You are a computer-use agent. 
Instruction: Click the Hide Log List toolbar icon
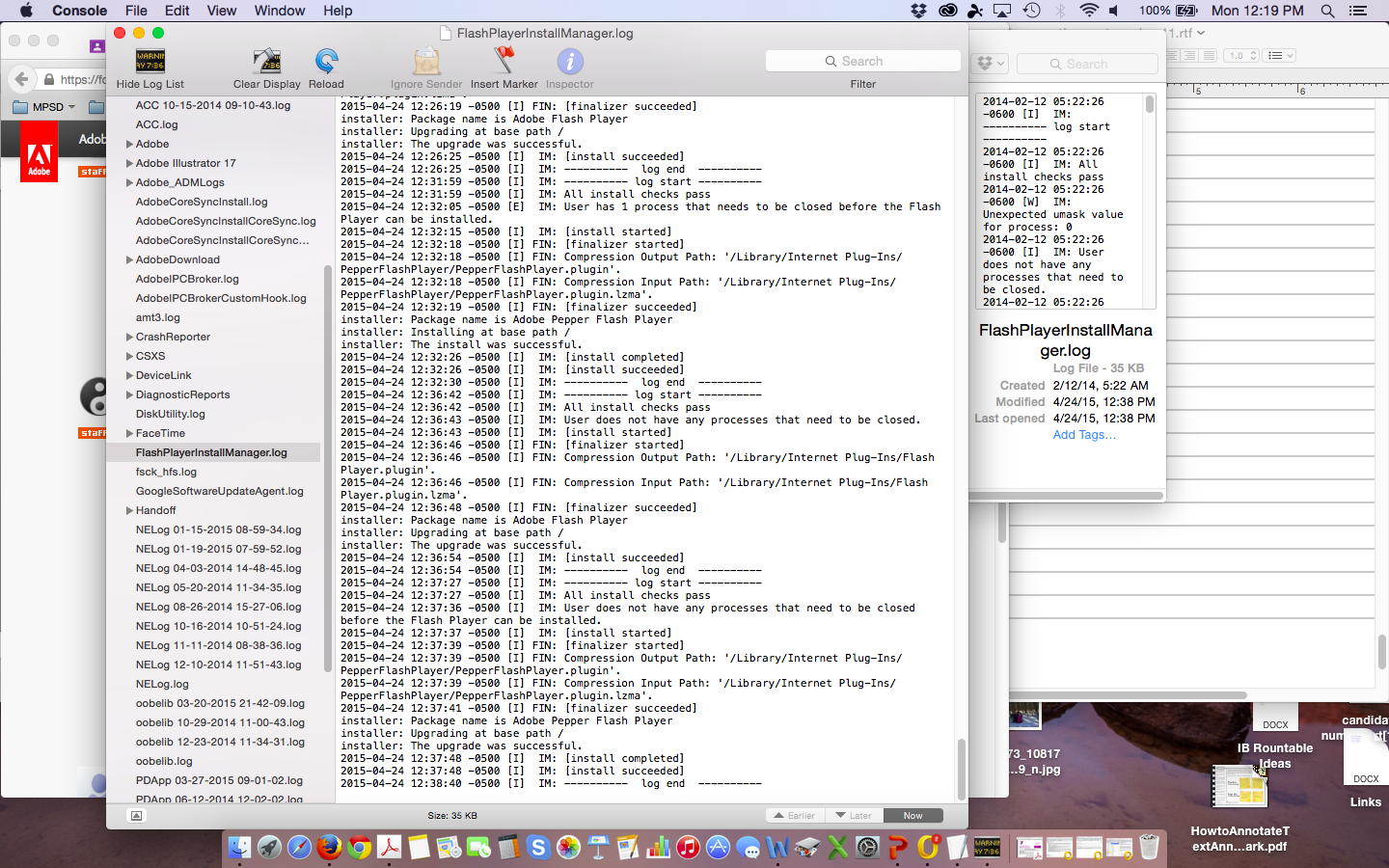150,62
